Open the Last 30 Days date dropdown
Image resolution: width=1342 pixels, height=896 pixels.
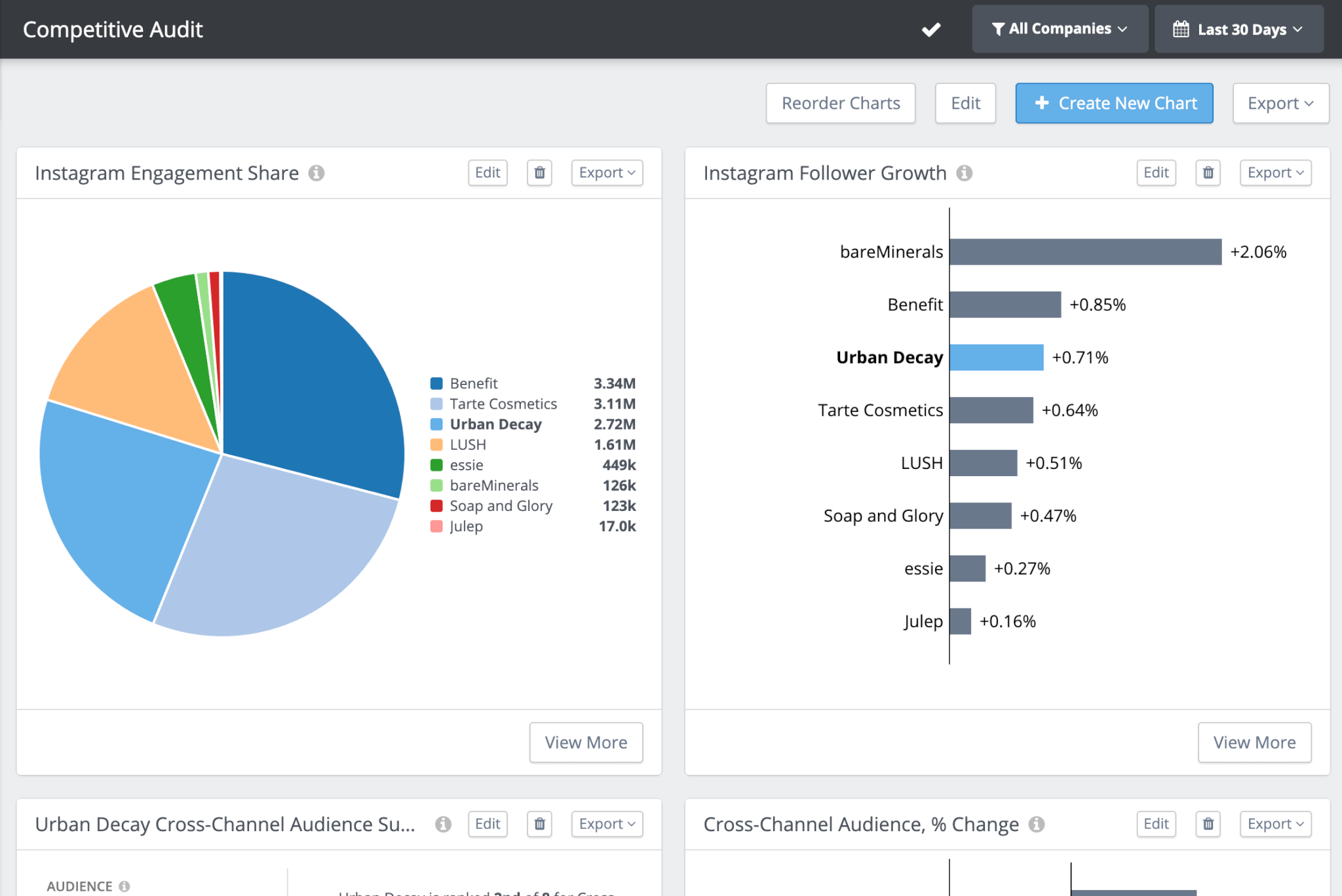1238,29
